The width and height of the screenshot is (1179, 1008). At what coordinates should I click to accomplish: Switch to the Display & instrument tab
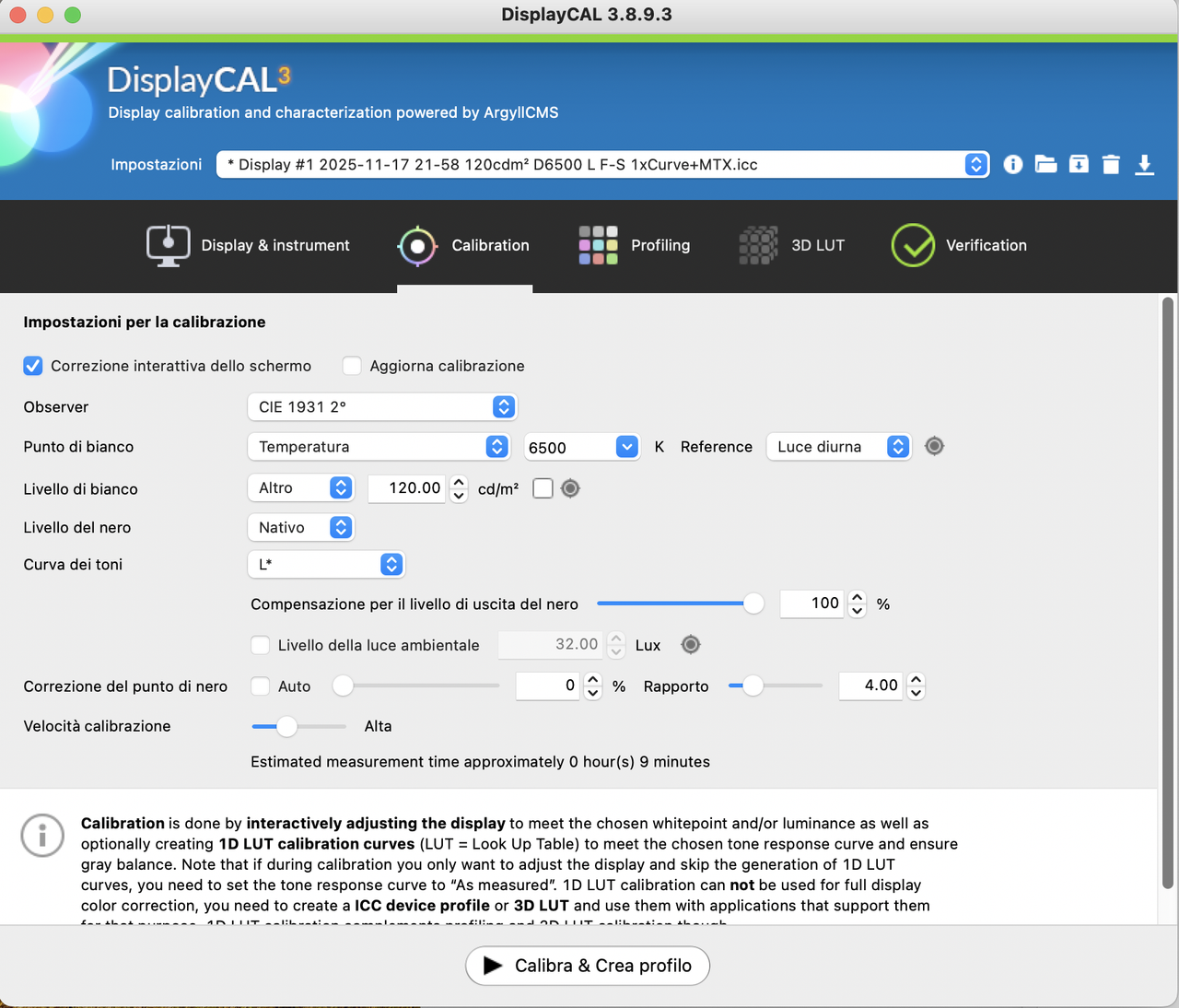pyautogui.click(x=275, y=245)
